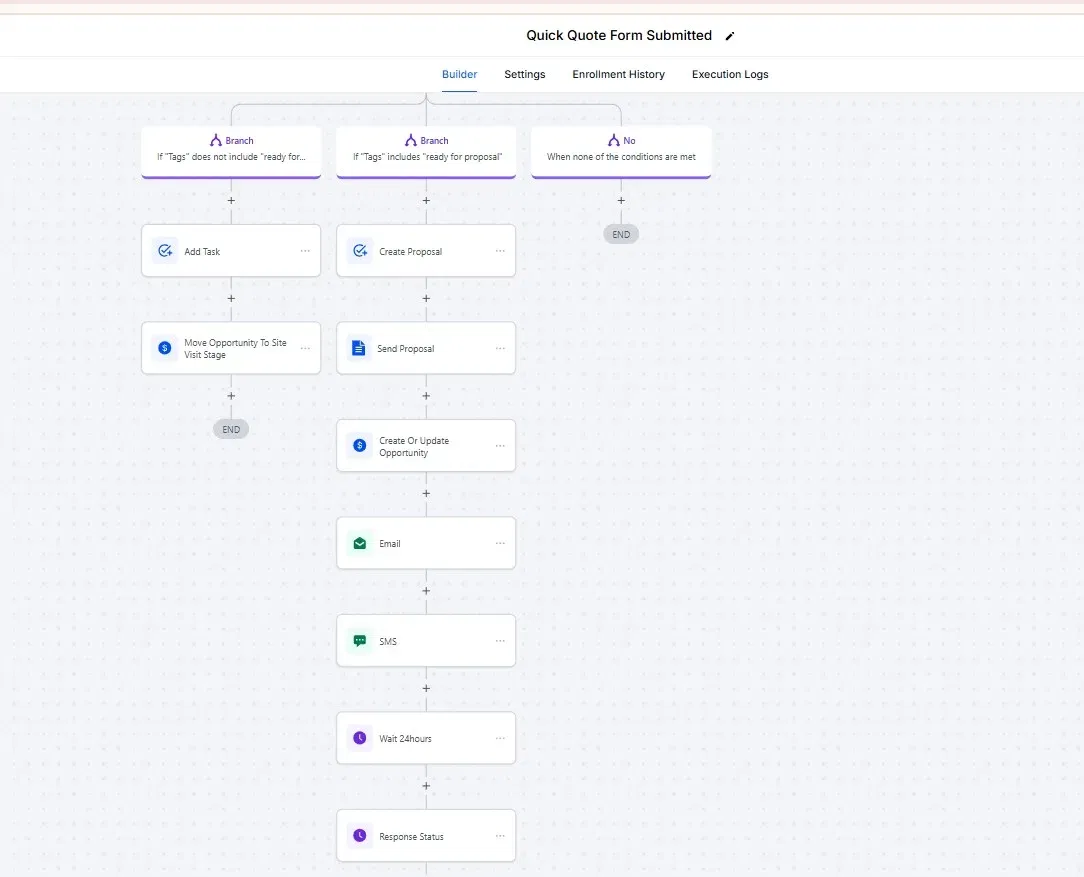Click the Create Proposal step icon

(360, 251)
